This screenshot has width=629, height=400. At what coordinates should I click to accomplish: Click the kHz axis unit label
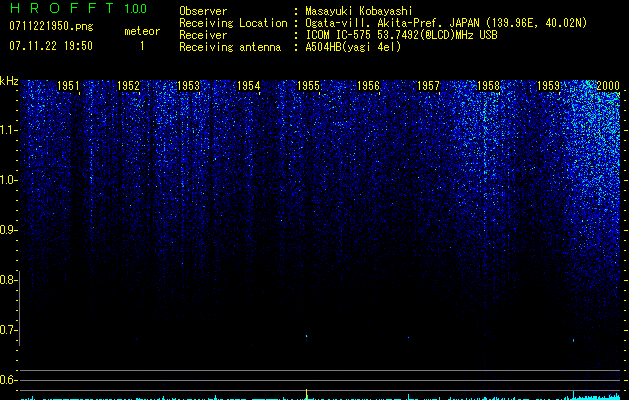[9, 81]
